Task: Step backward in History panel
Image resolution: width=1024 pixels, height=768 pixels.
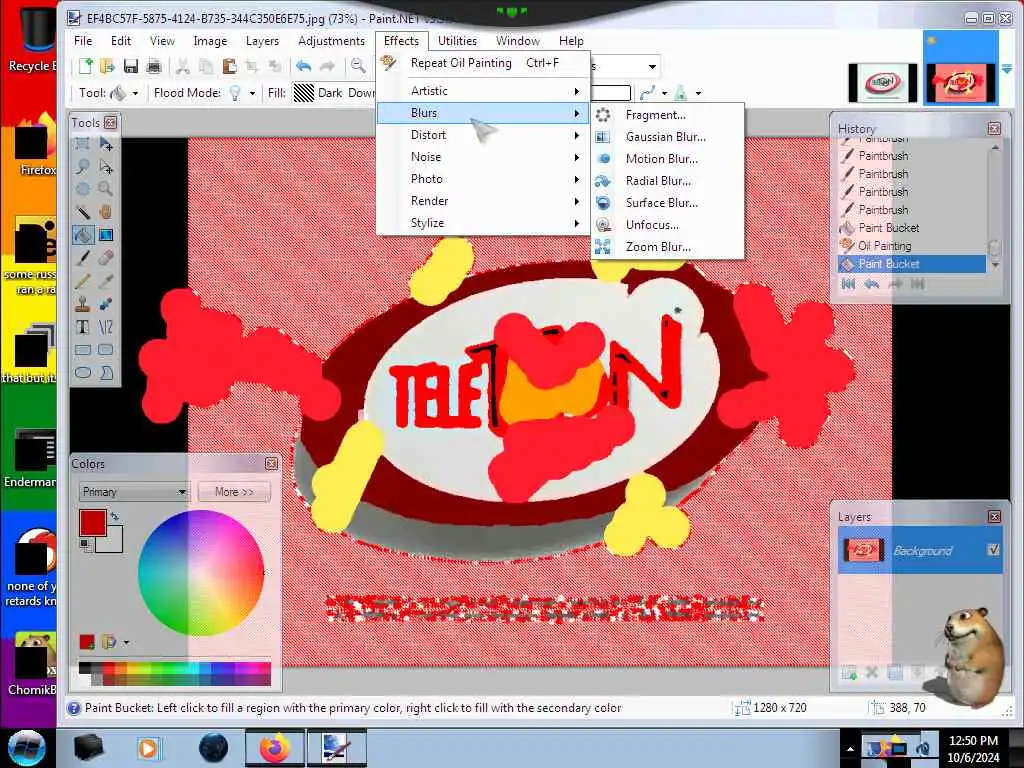Action: point(871,283)
